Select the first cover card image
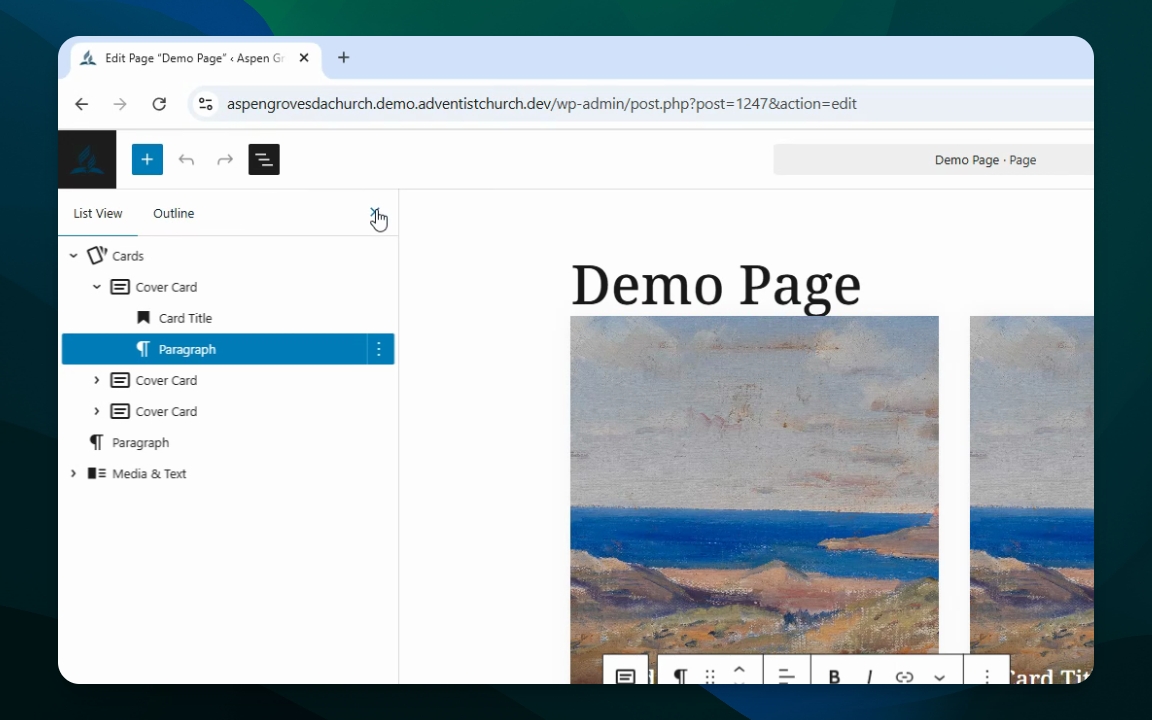1152x720 pixels. click(755, 485)
